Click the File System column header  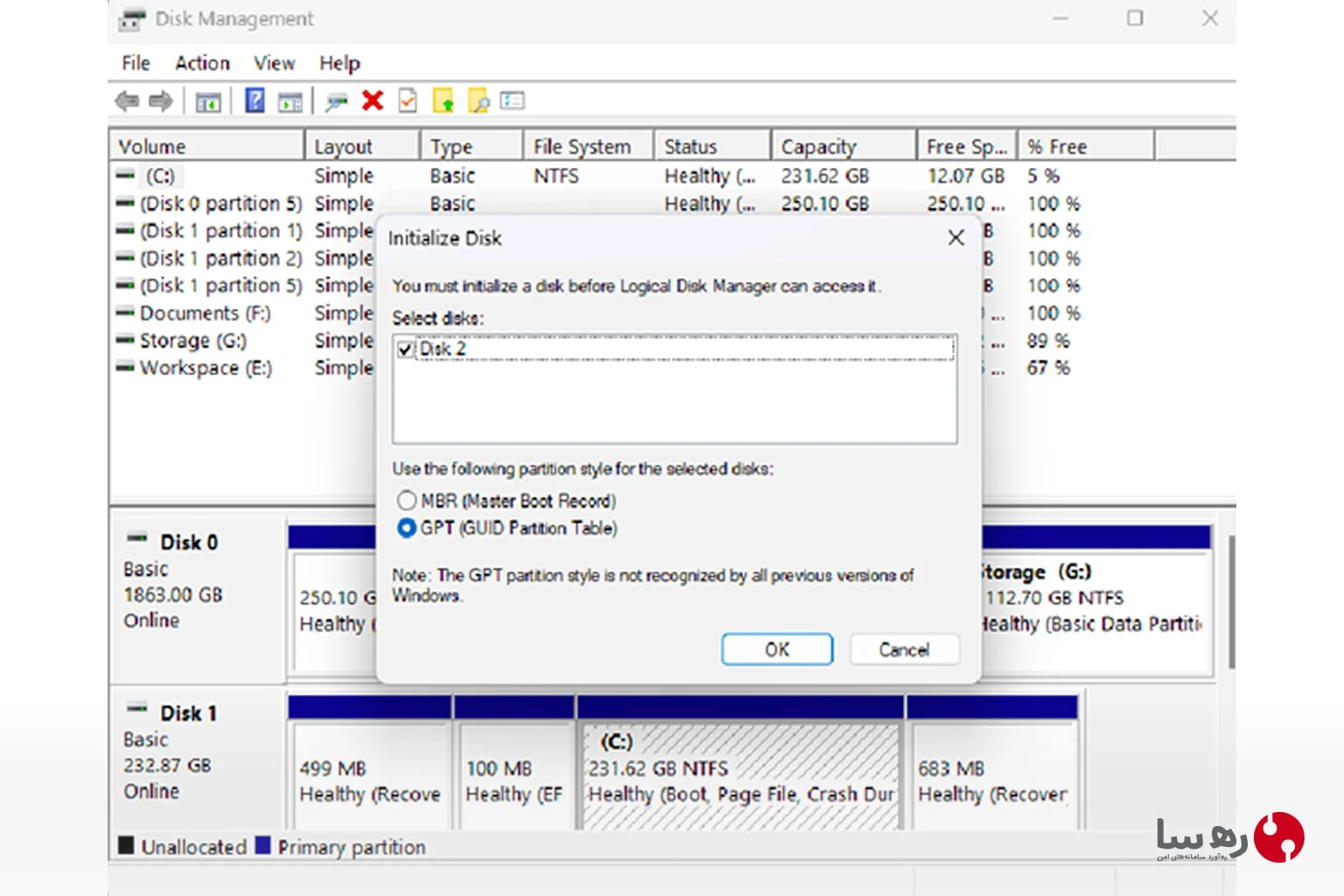(x=589, y=146)
